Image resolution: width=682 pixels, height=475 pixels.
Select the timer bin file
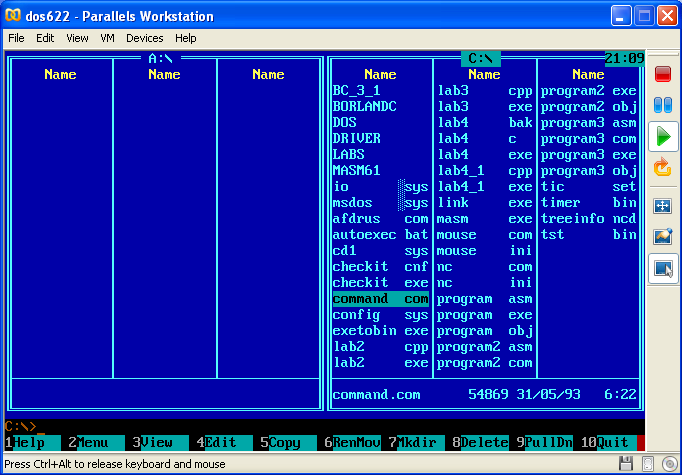click(x=588, y=203)
